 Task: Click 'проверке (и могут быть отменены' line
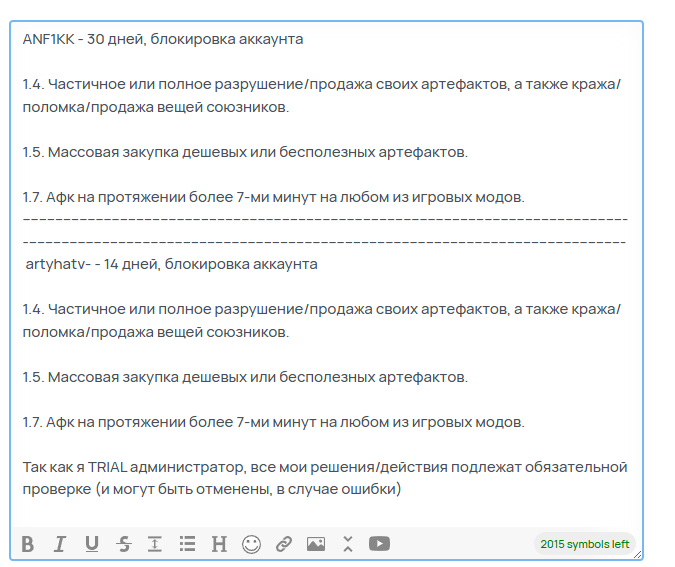click(x=212, y=490)
